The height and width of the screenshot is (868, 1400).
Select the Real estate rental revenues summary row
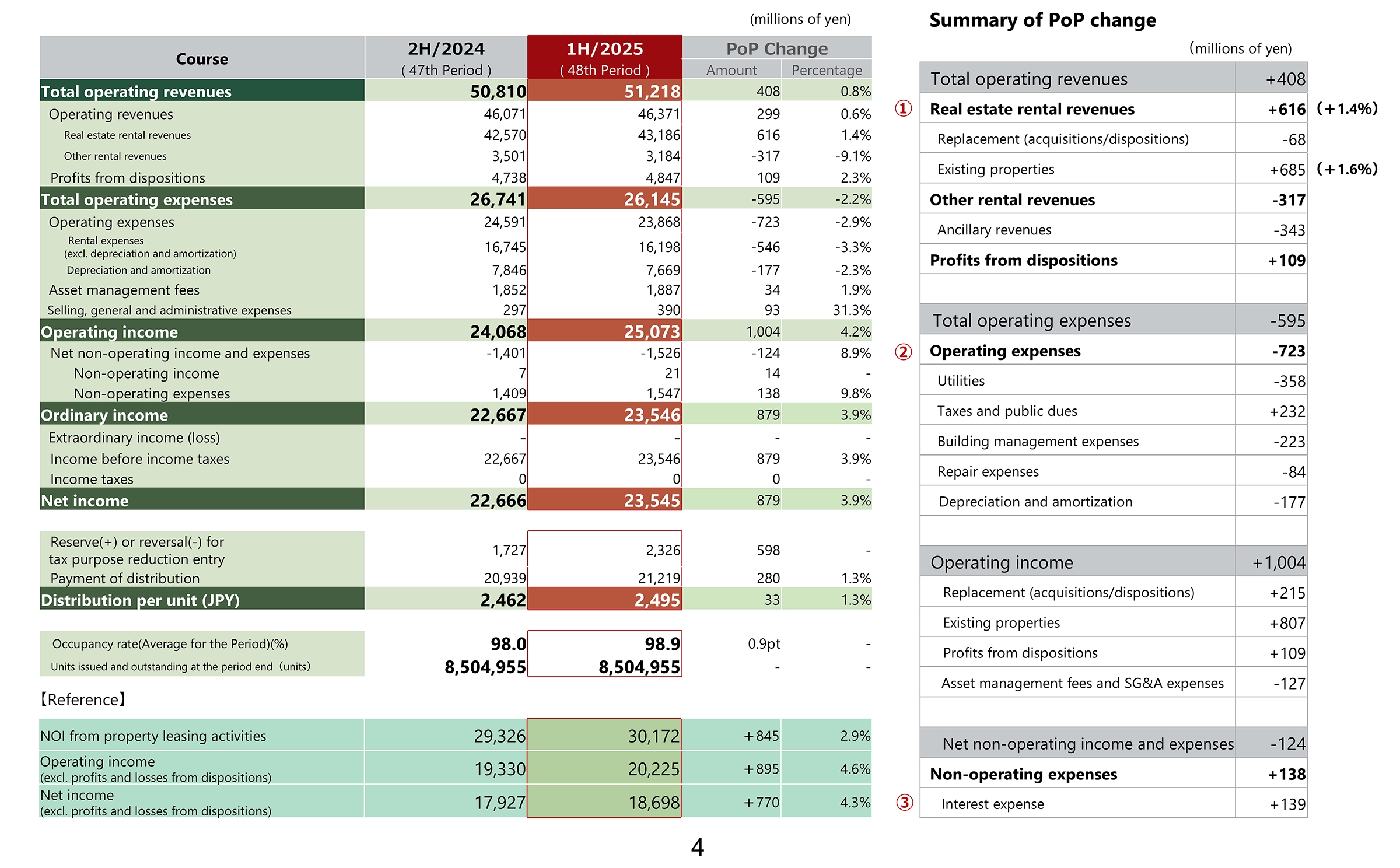coord(1032,109)
